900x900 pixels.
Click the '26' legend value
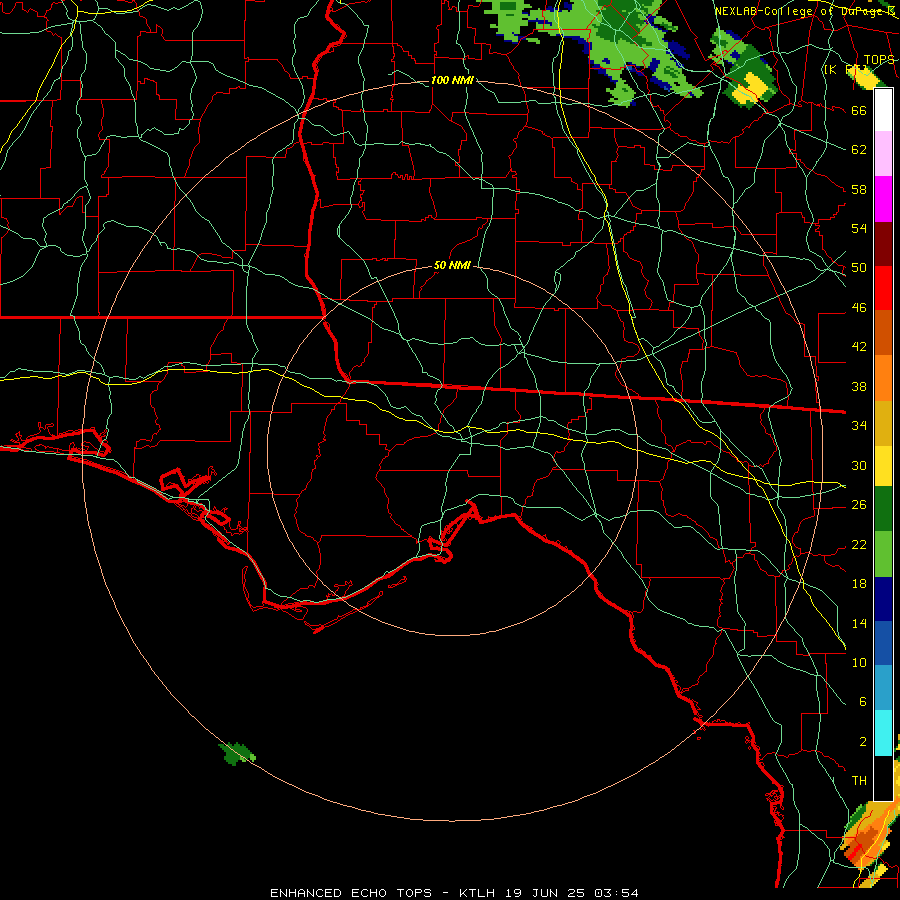859,505
